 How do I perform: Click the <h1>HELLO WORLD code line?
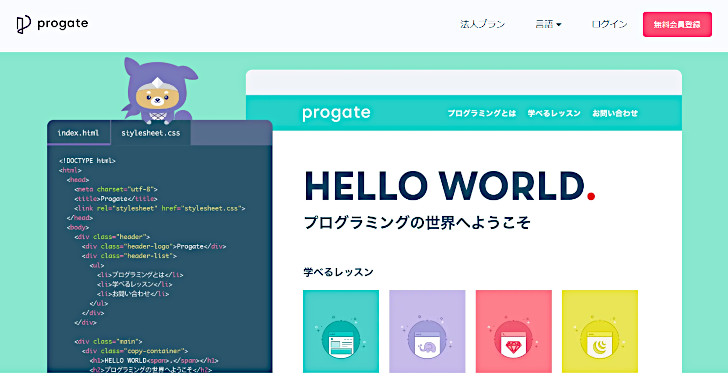coord(154,361)
